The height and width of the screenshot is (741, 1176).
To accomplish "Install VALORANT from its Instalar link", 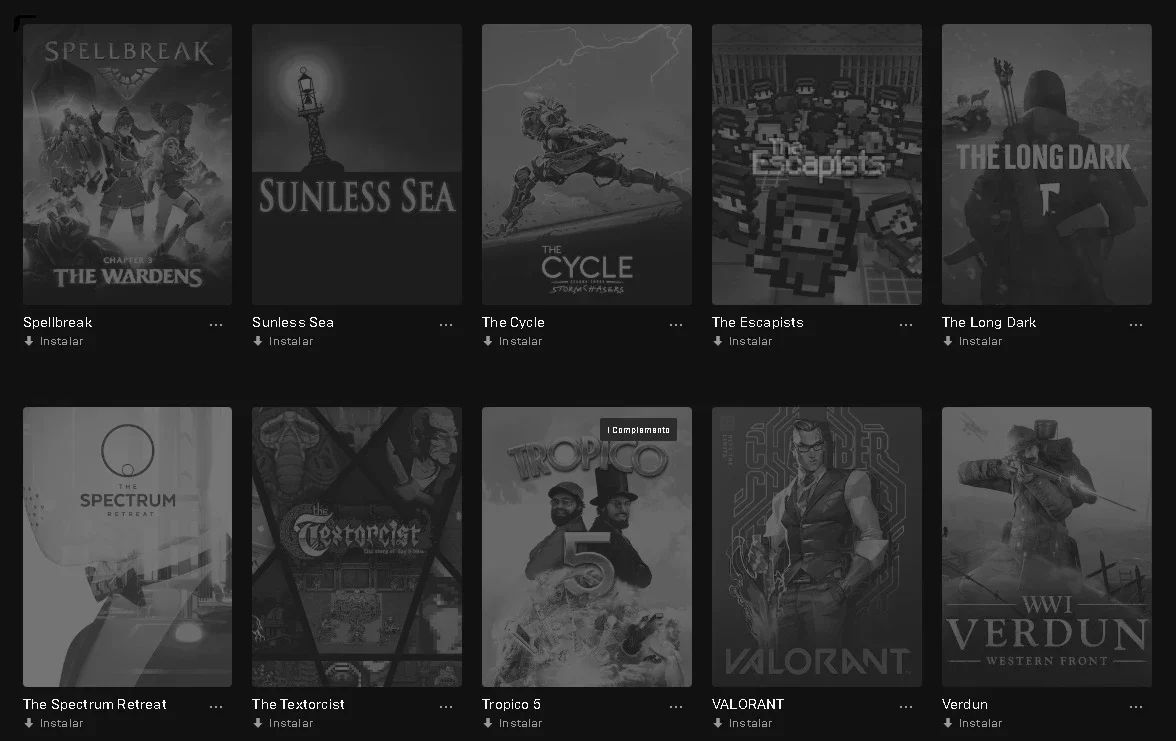I will pyautogui.click(x=742, y=723).
